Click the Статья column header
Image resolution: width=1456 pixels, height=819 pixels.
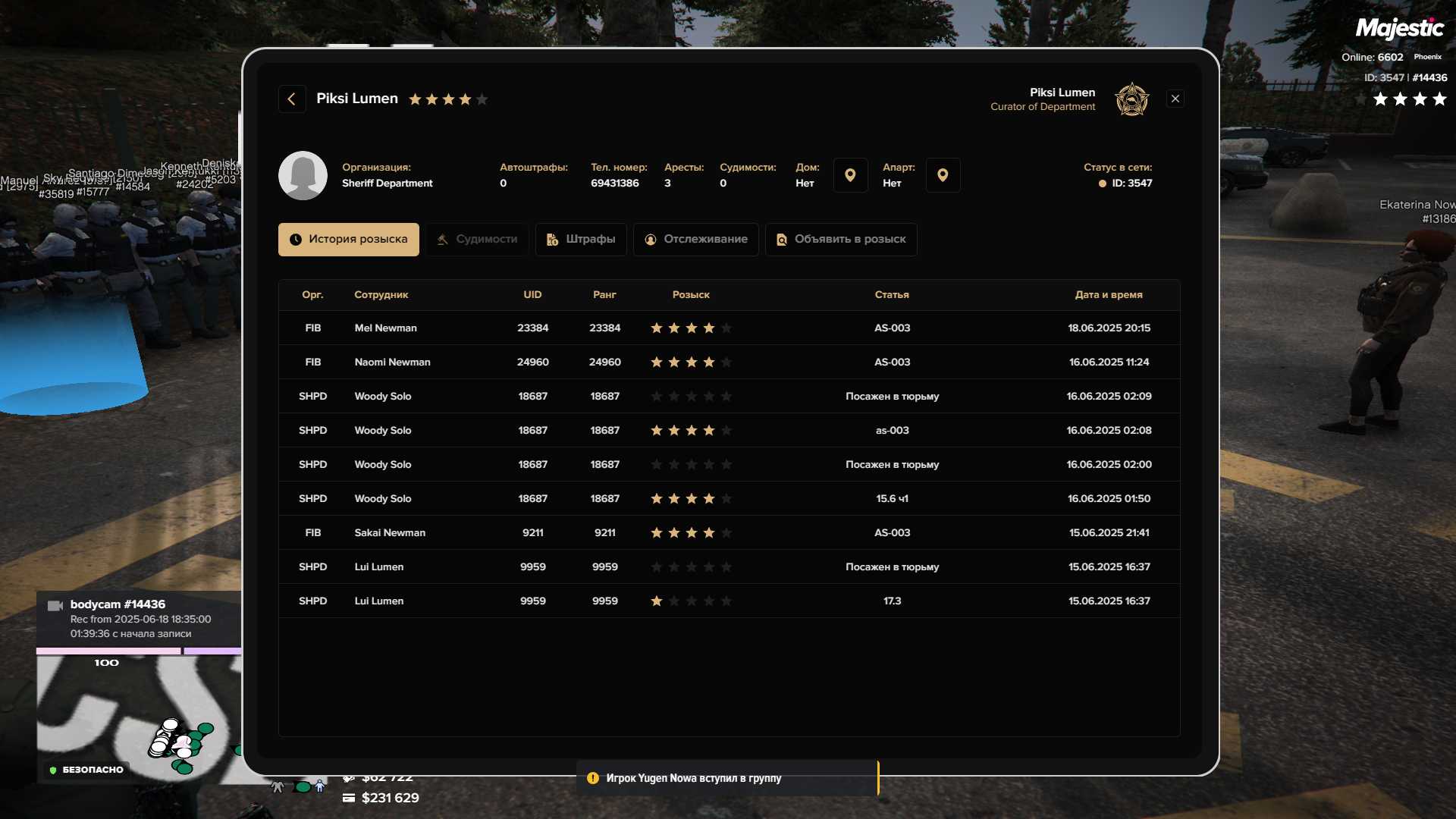point(892,295)
